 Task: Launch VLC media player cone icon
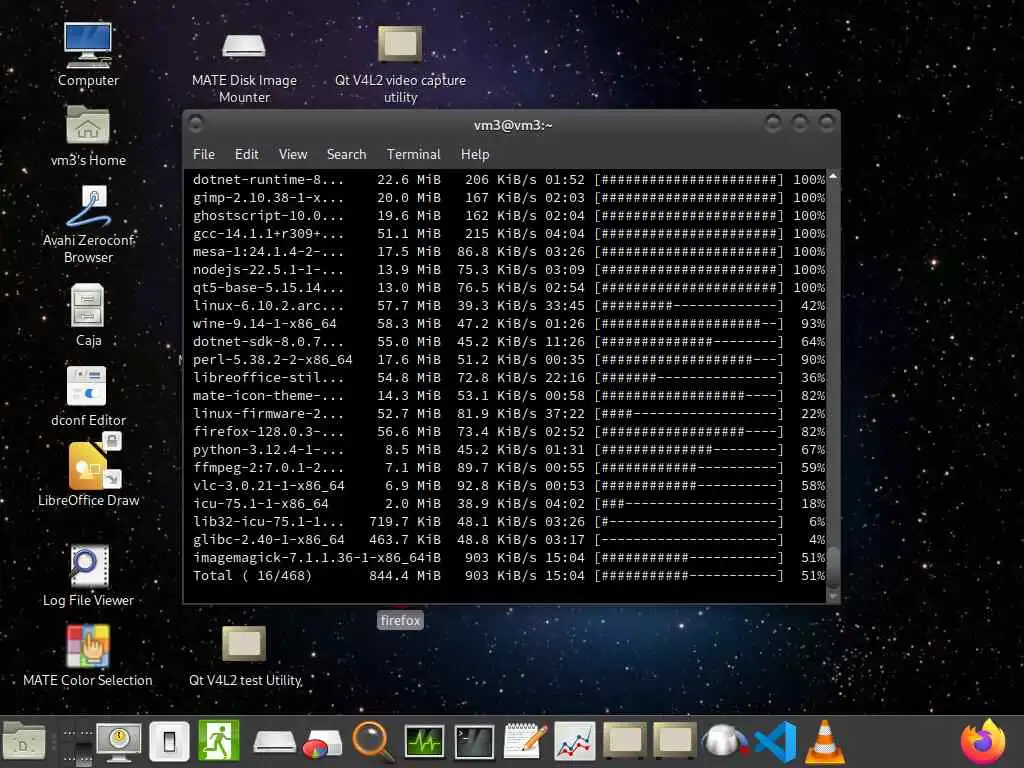[824, 742]
